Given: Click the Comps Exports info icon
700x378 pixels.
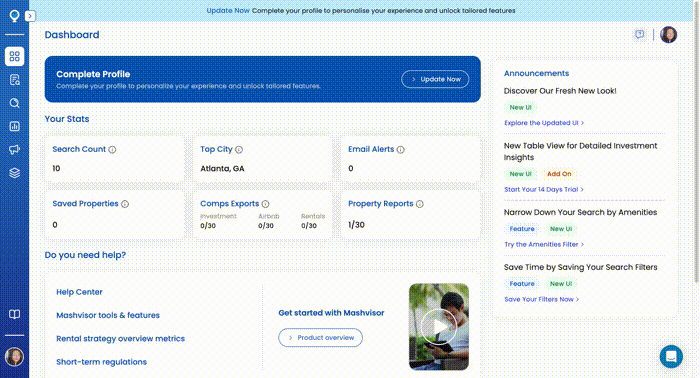Looking at the screenshot, I should pos(266,204).
